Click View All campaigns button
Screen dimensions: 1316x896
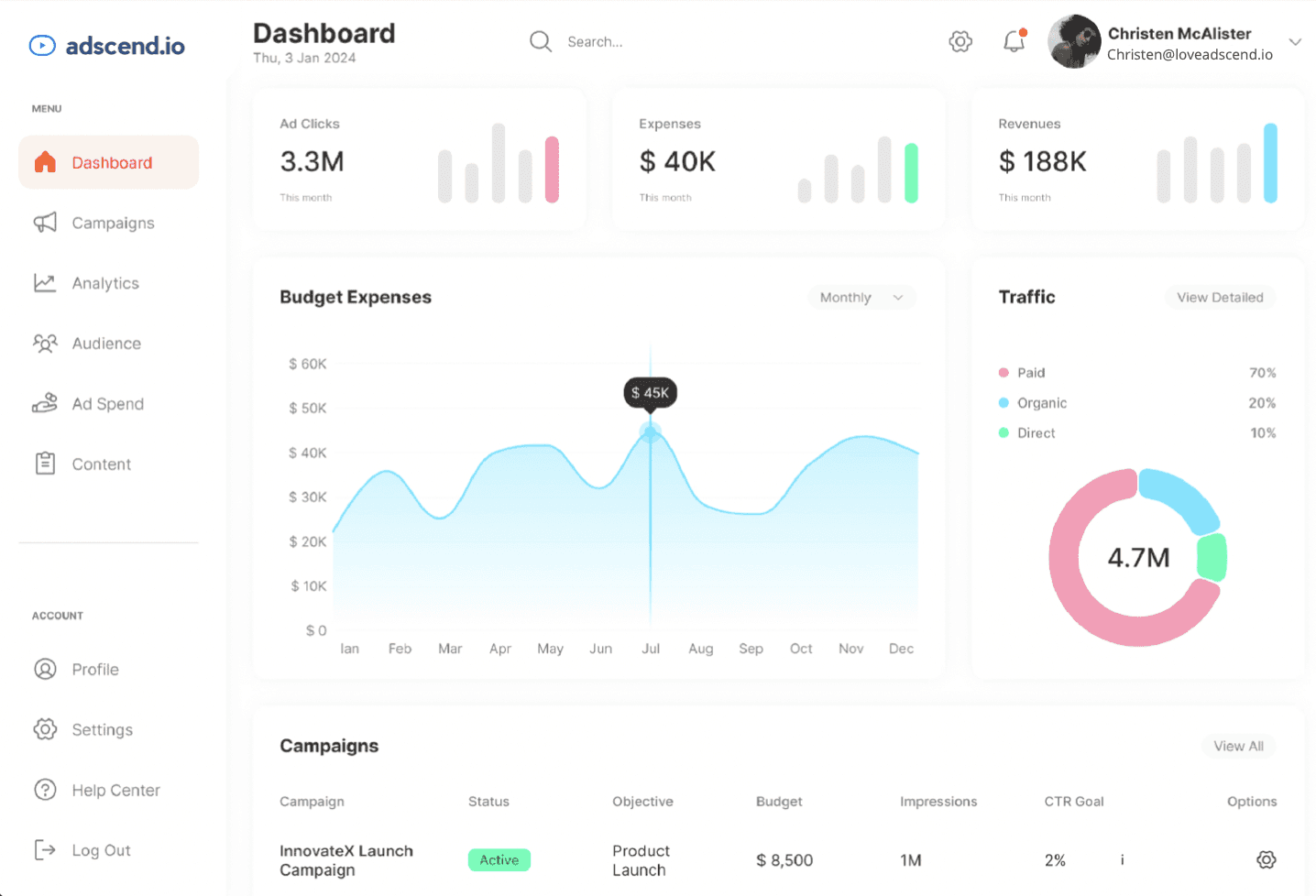point(1238,746)
